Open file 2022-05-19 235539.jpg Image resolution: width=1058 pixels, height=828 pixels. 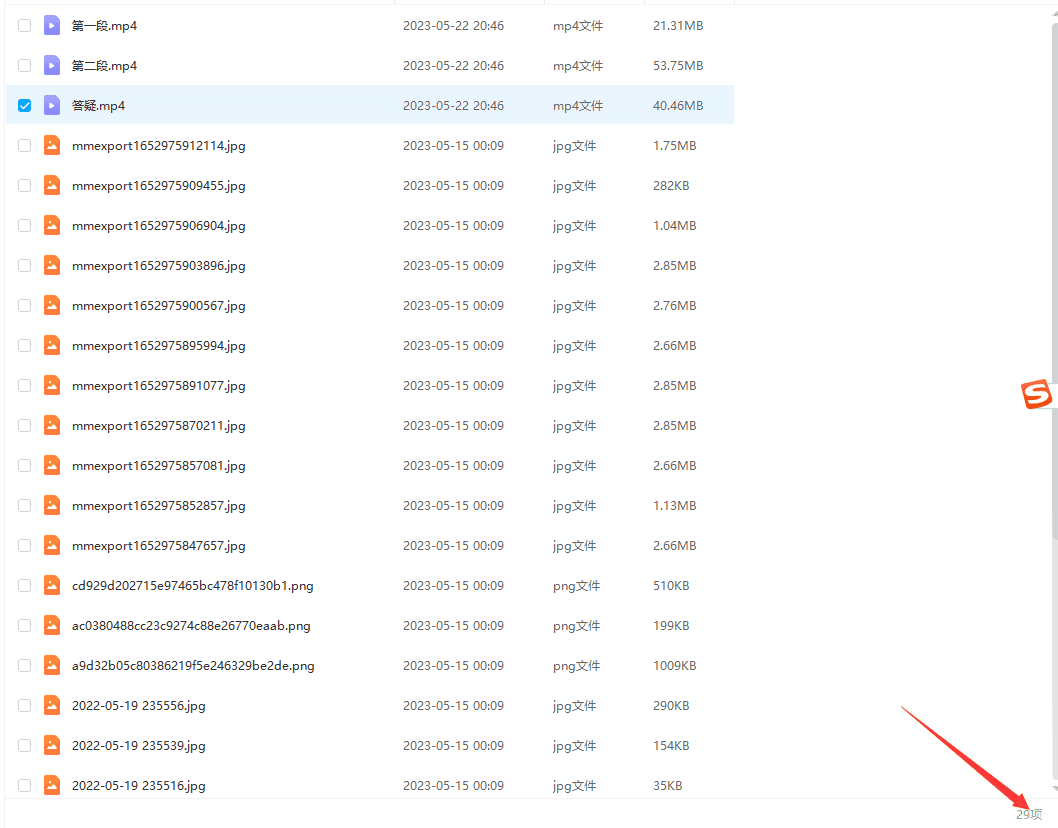pos(138,746)
